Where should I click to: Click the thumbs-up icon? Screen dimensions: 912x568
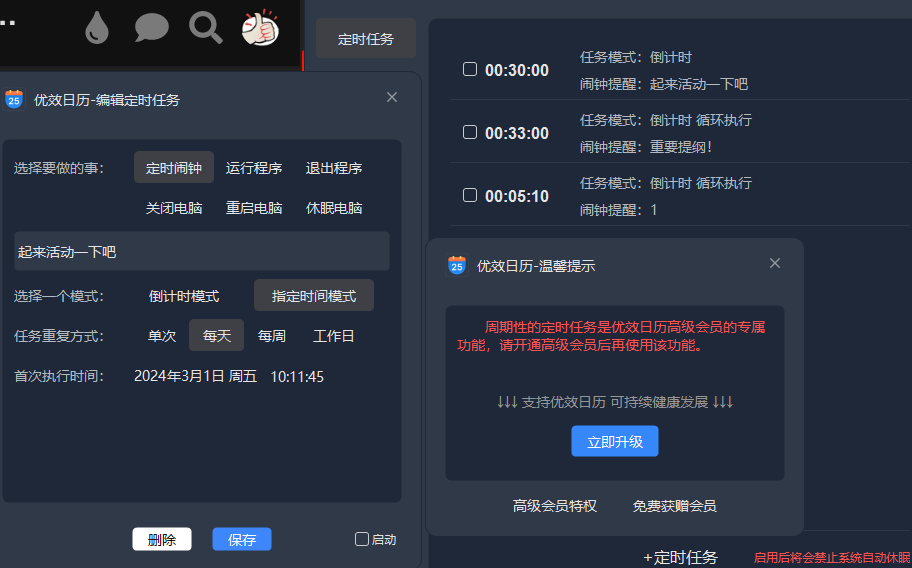tap(260, 28)
